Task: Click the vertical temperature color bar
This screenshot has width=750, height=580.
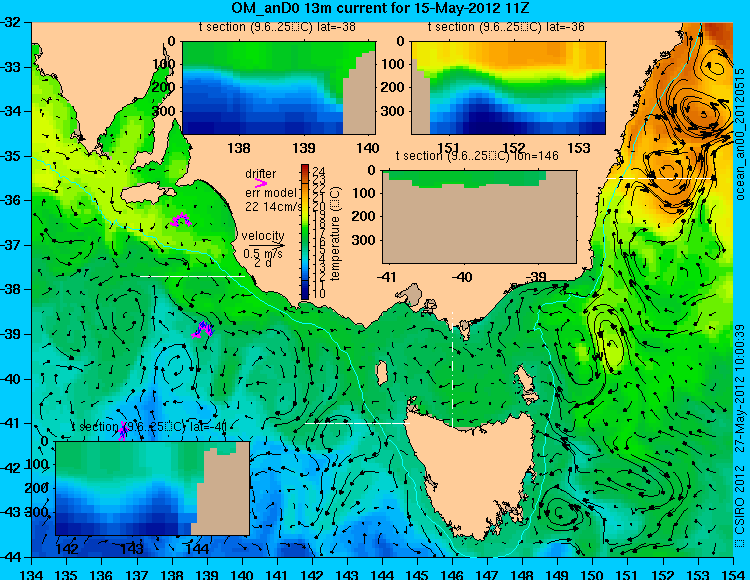Action: [305, 232]
